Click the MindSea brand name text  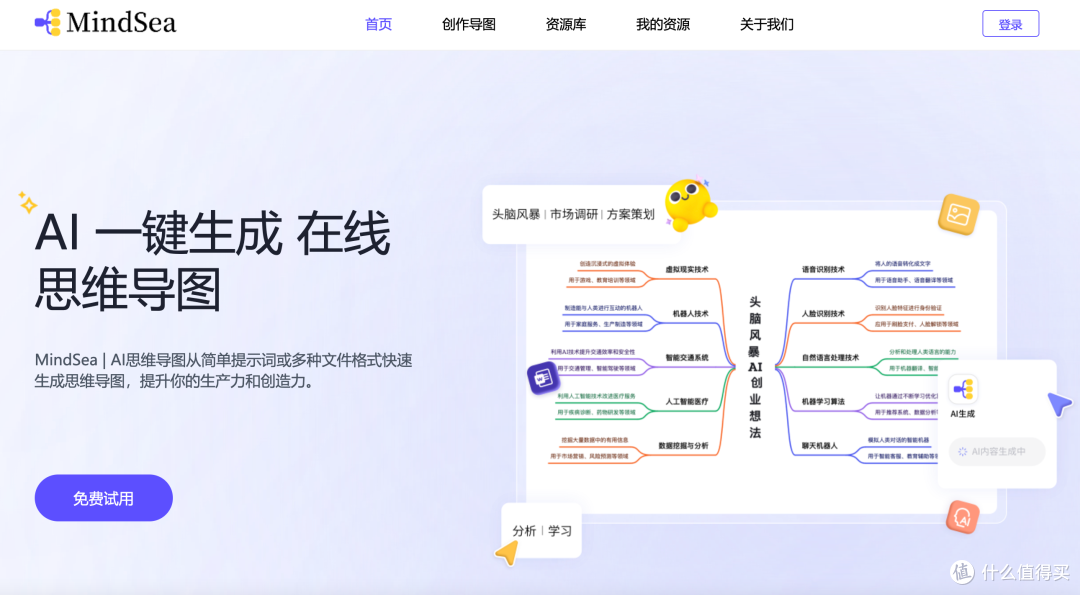click(x=121, y=23)
